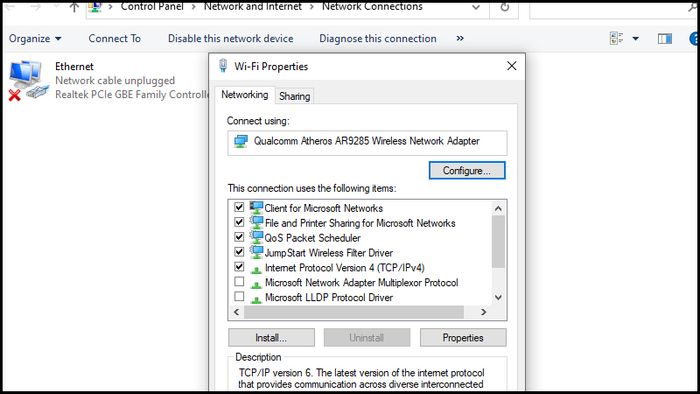Image resolution: width=700 pixels, height=394 pixels.
Task: Show more toolbar commands chevron
Action: click(460, 38)
